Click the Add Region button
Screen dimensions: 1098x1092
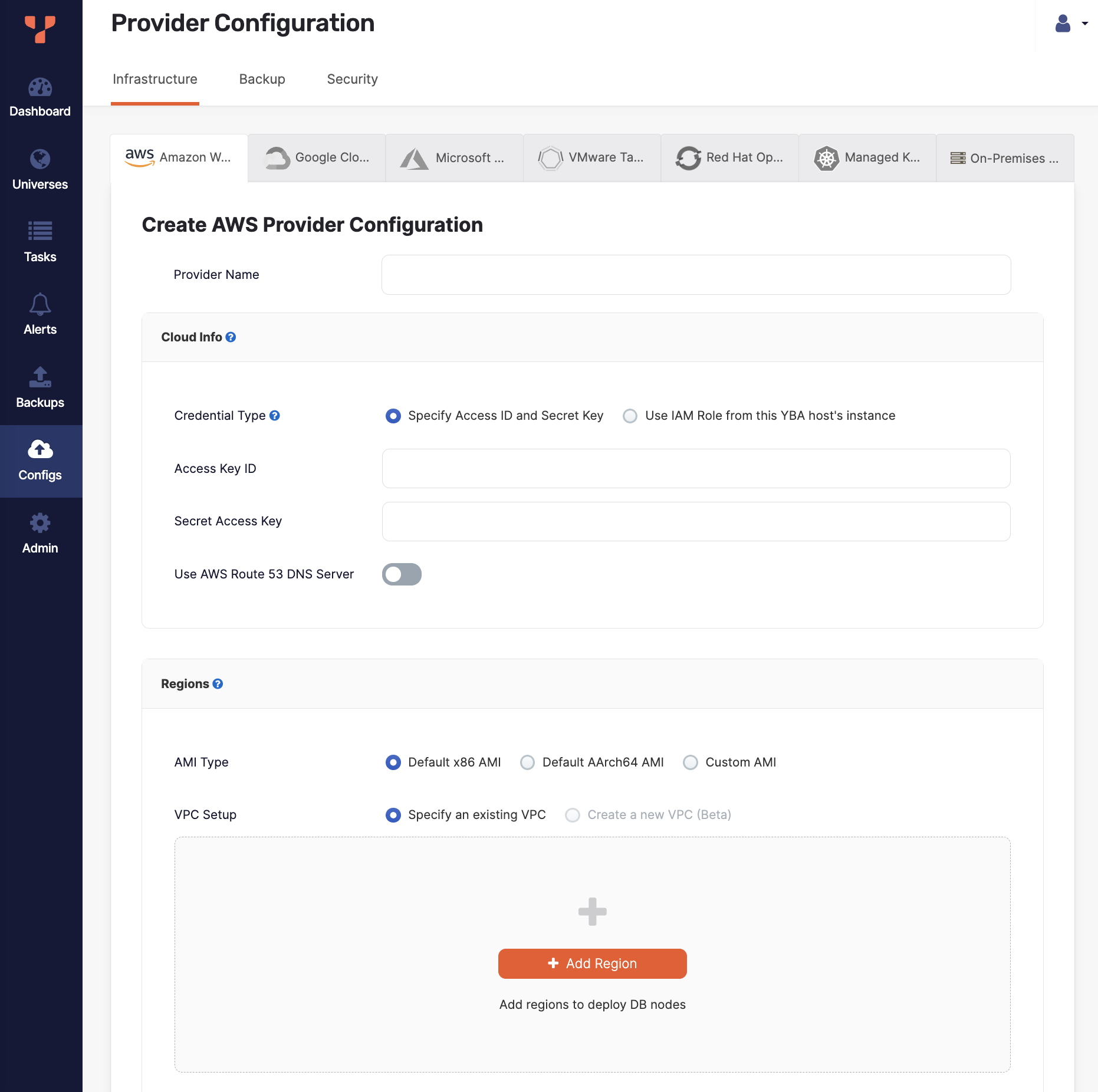[x=592, y=963]
